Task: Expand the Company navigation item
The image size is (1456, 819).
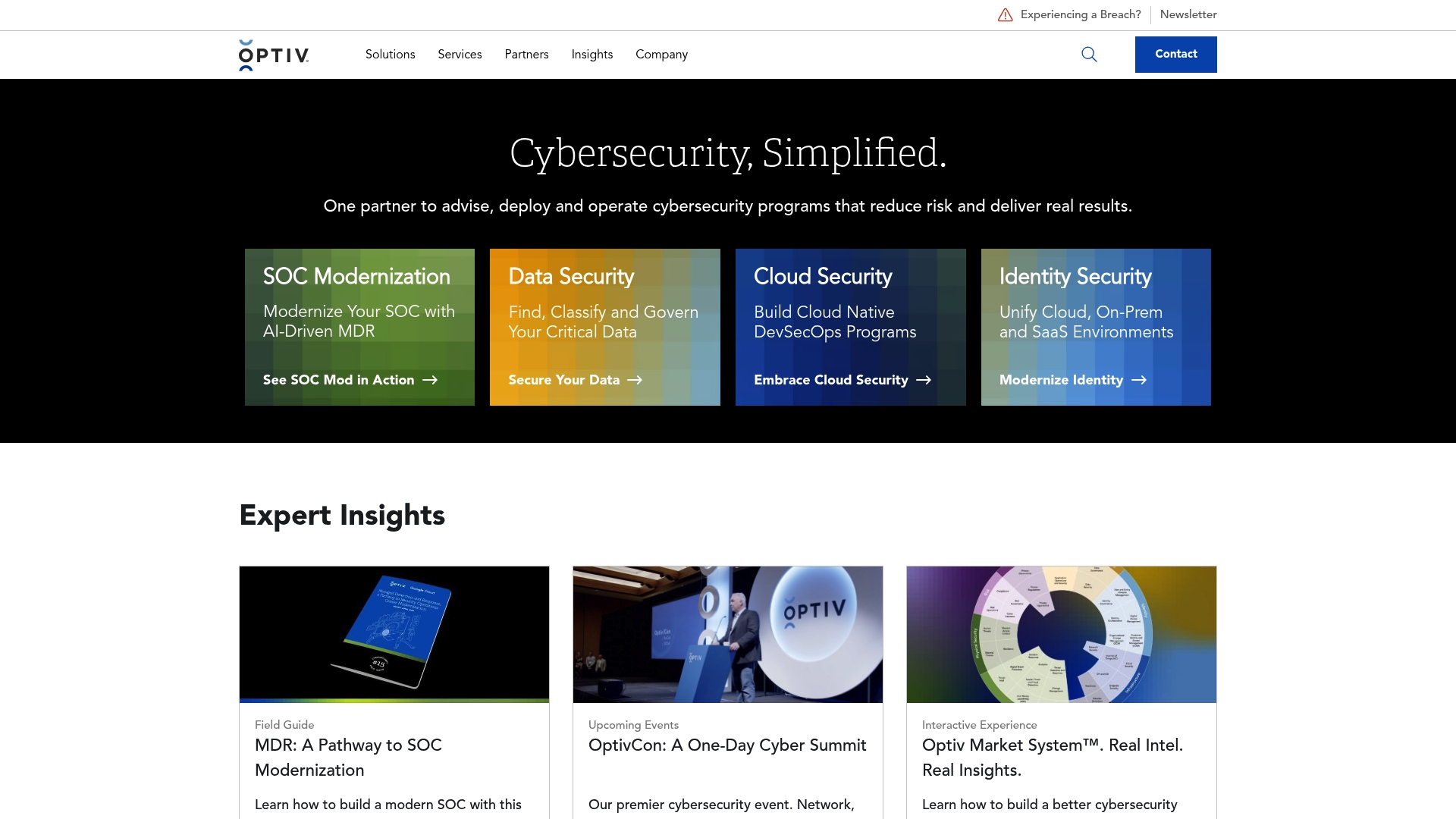Action: 661,55
